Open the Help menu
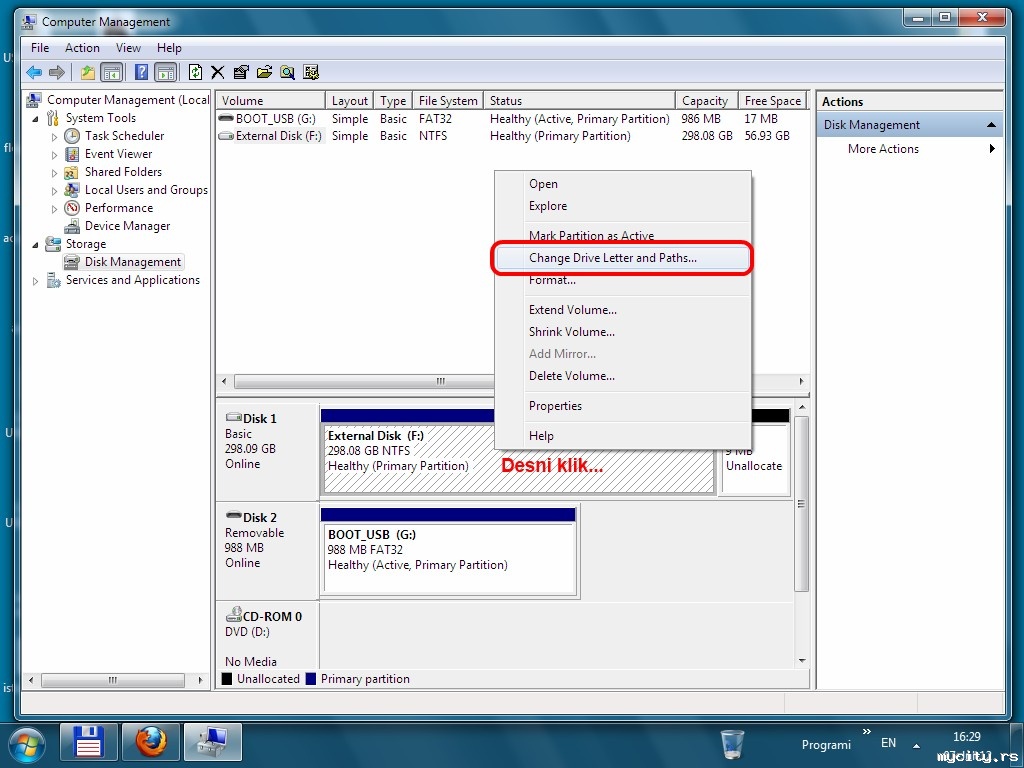 (169, 48)
